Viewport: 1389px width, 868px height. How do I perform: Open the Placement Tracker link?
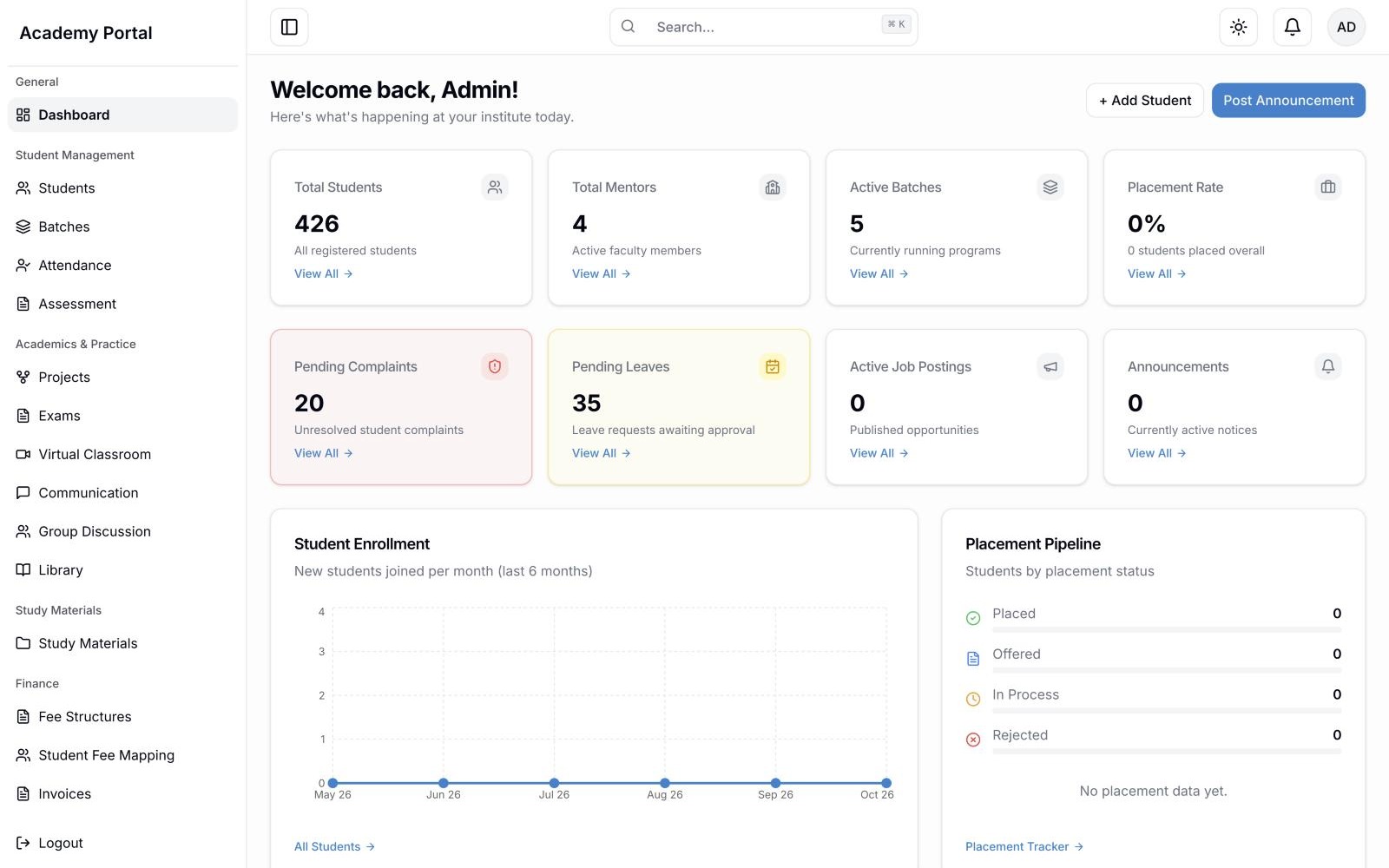coord(1024,846)
